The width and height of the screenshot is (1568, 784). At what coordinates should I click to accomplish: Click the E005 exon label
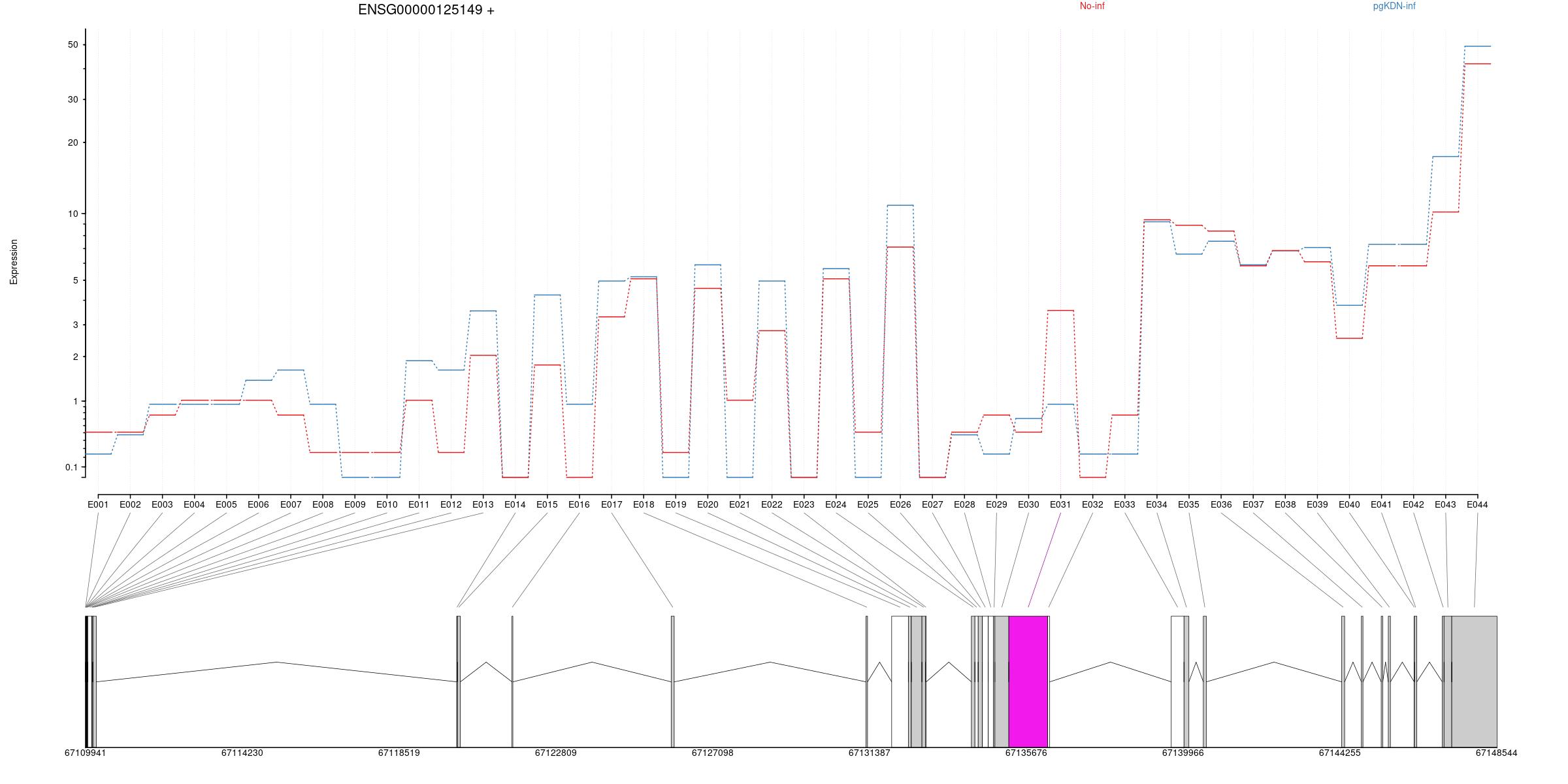point(226,504)
